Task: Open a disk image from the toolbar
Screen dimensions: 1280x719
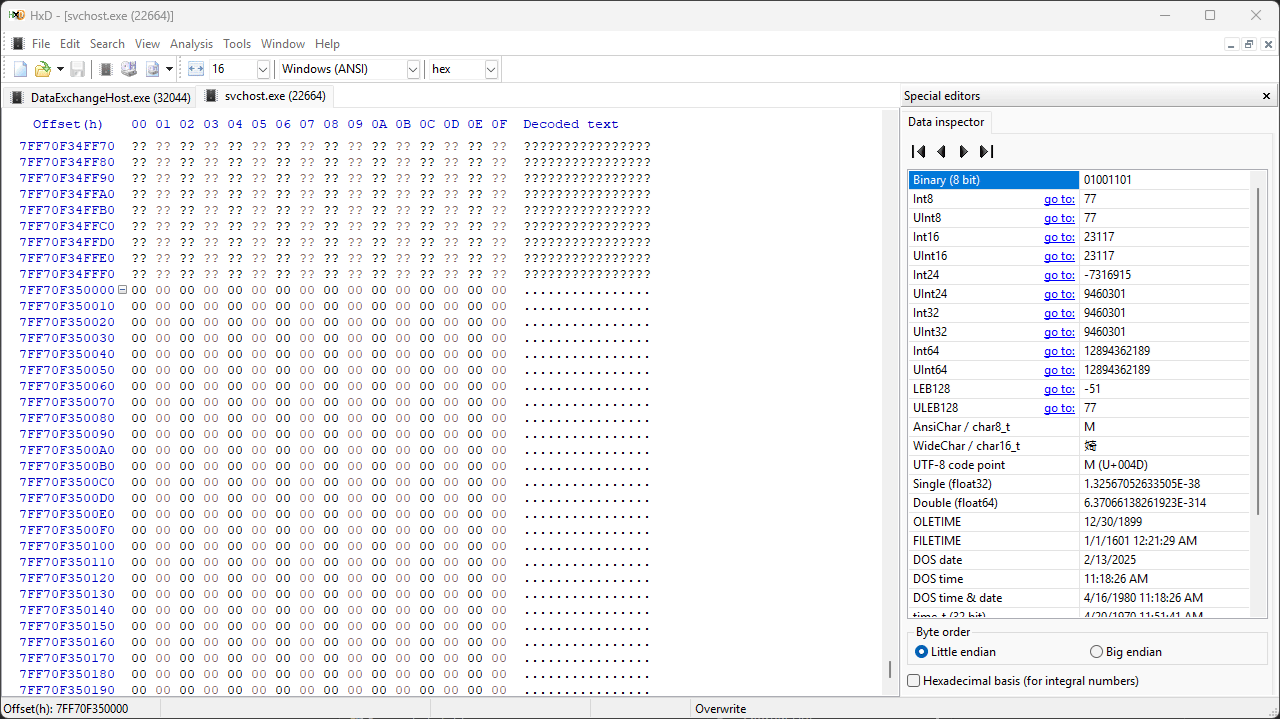Action: [x=152, y=68]
